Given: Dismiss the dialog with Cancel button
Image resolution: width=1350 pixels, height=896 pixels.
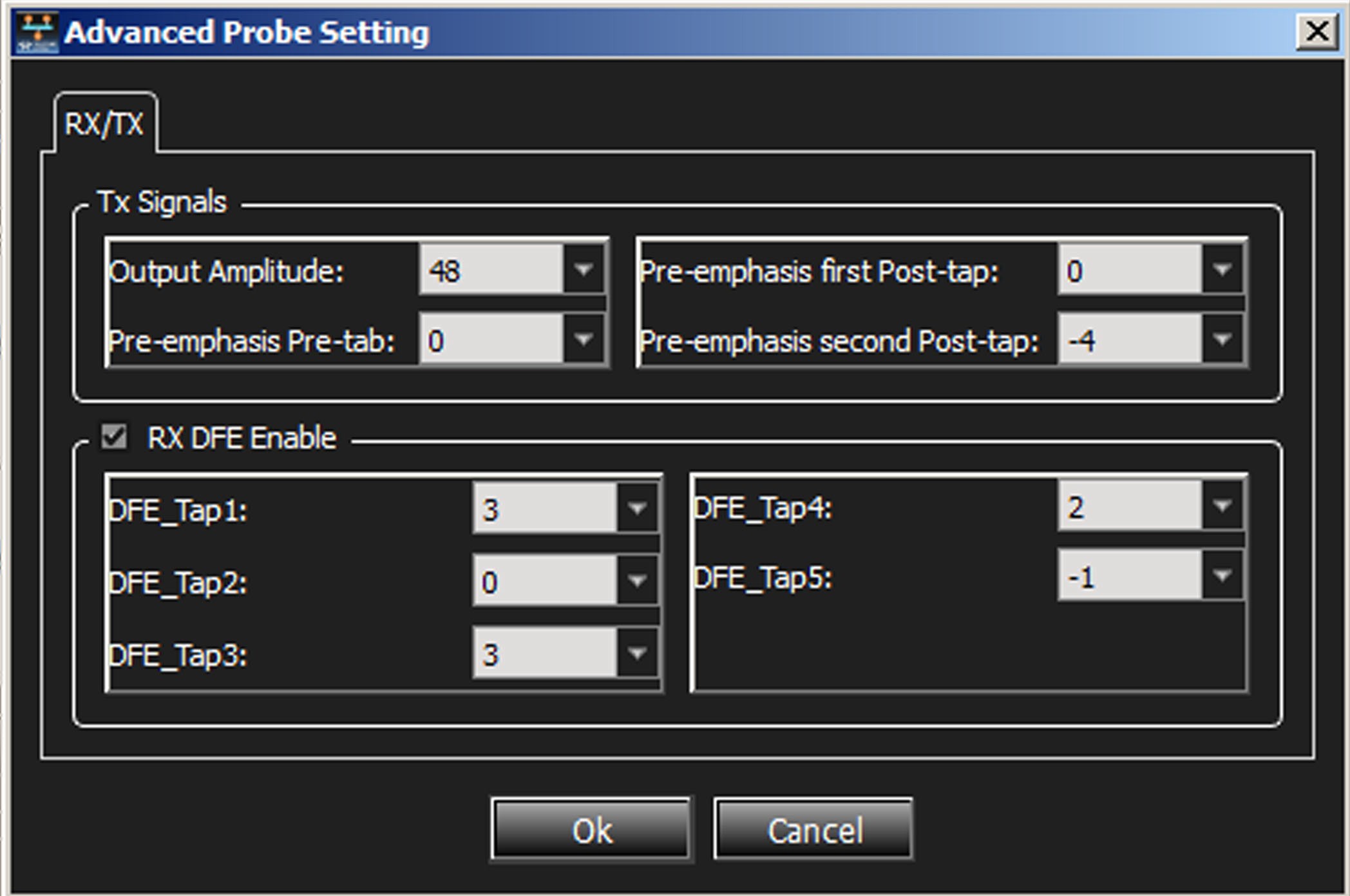Looking at the screenshot, I should point(814,830).
